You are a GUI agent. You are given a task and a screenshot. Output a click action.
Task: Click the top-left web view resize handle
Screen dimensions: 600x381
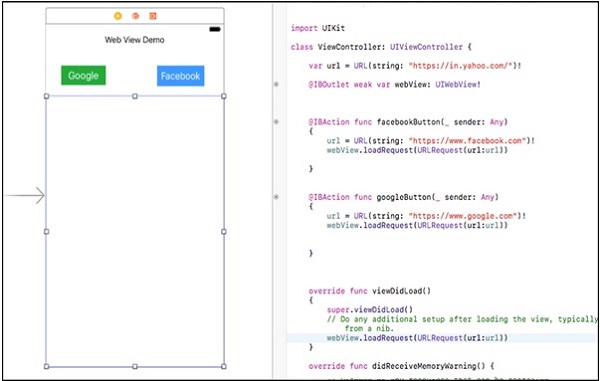47,96
